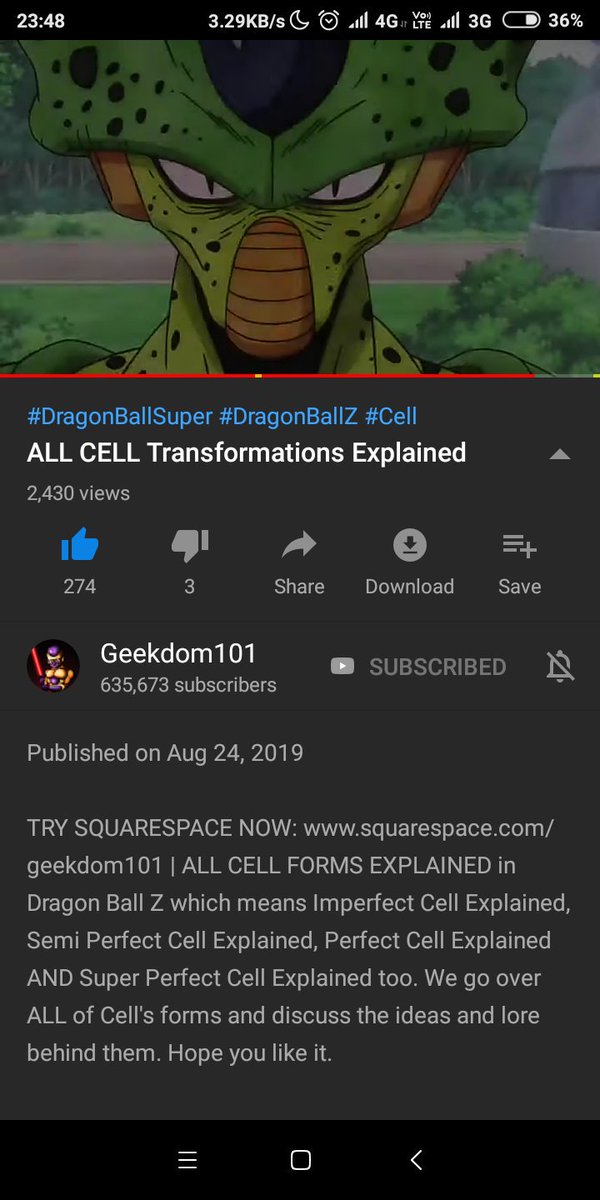Tap the thumbs down dislike icon
Screen dimensions: 600x1200
(189, 546)
